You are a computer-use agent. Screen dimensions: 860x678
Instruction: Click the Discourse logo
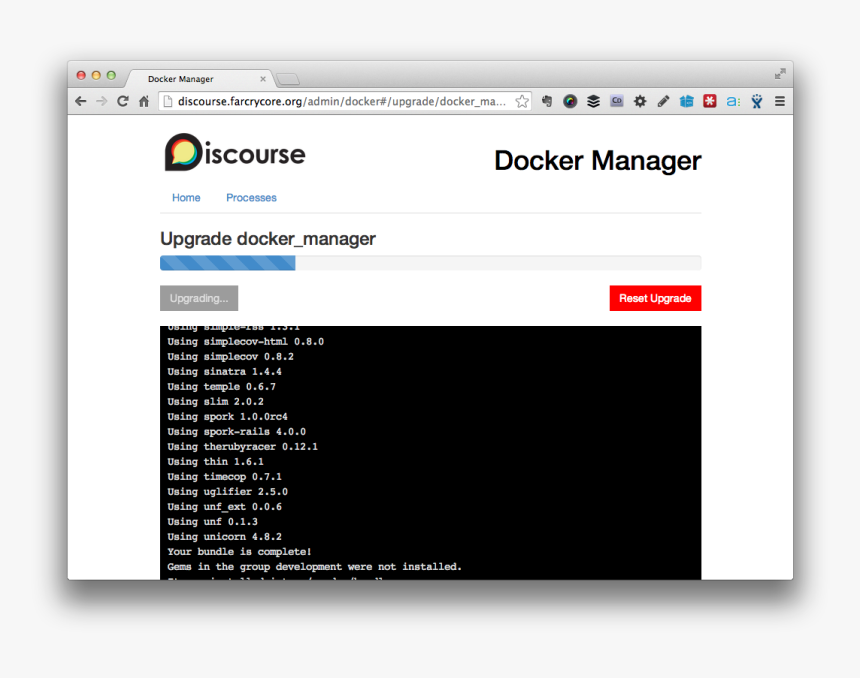click(235, 152)
